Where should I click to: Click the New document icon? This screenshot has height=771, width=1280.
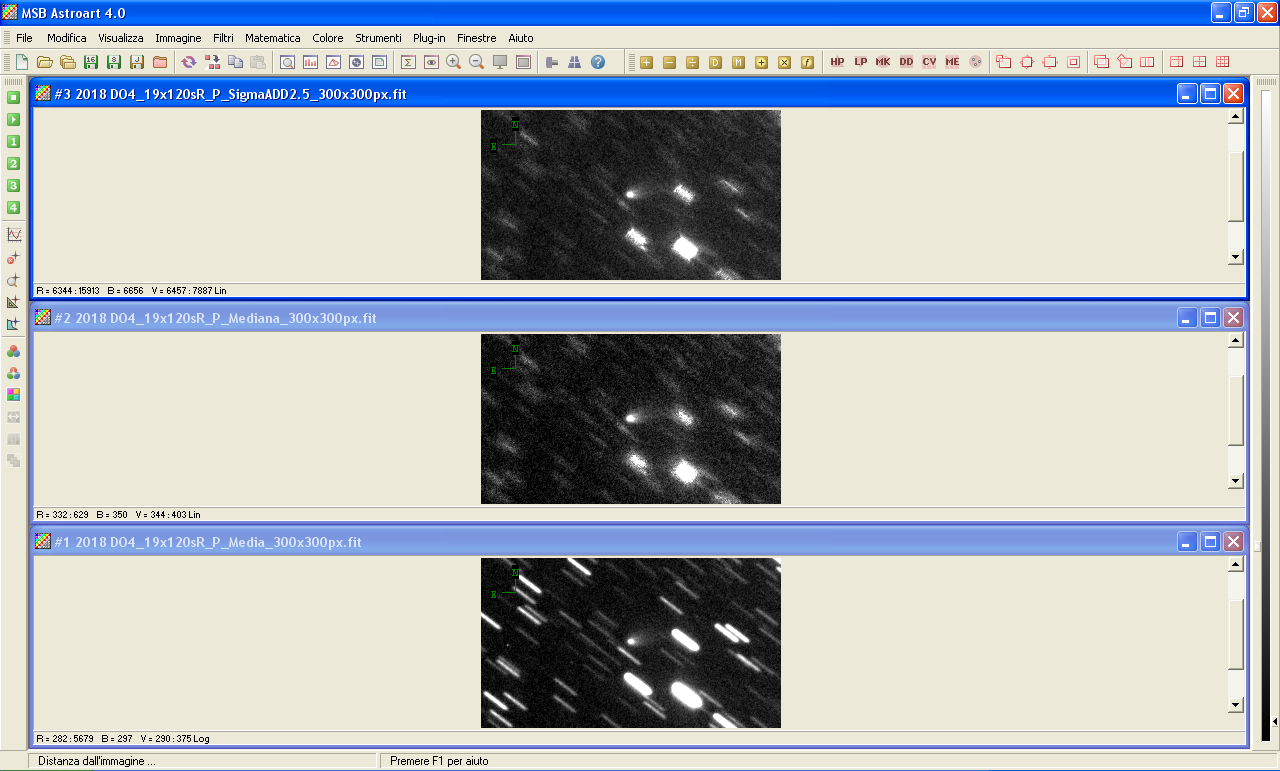tap(21, 62)
